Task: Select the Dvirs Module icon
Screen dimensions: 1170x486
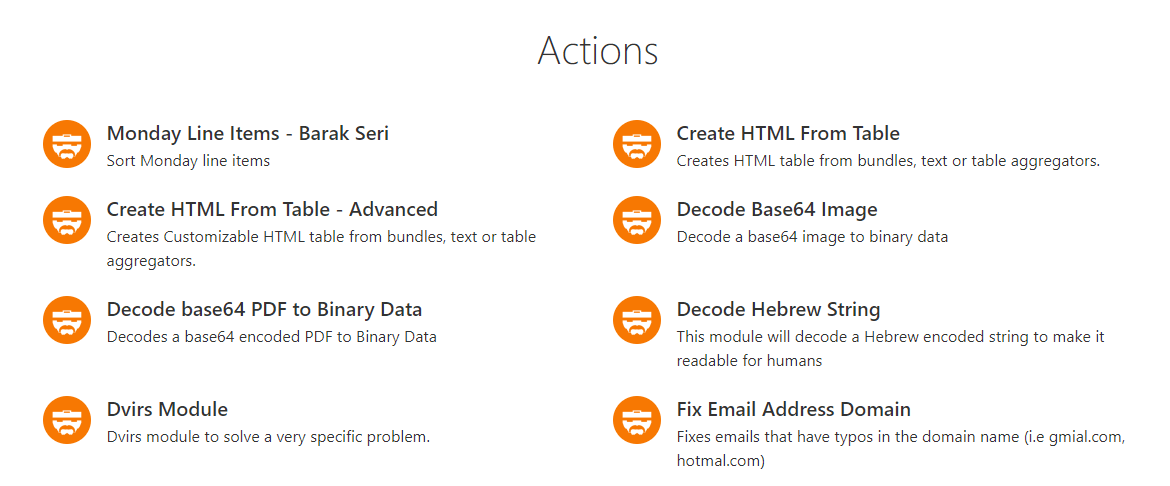Action: click(67, 420)
